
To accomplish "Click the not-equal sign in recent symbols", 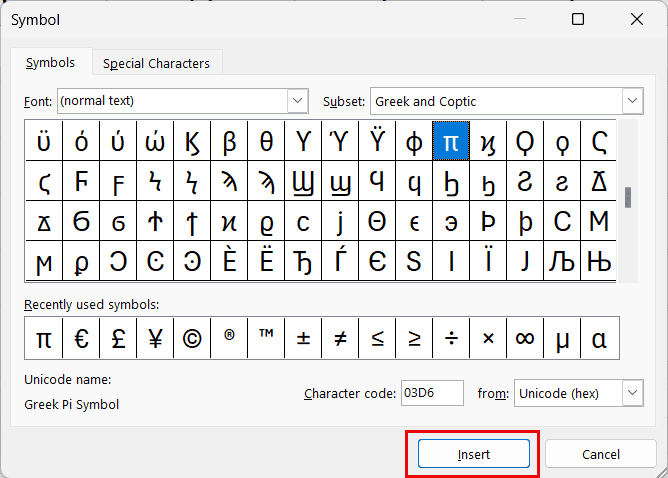I will coord(340,339).
